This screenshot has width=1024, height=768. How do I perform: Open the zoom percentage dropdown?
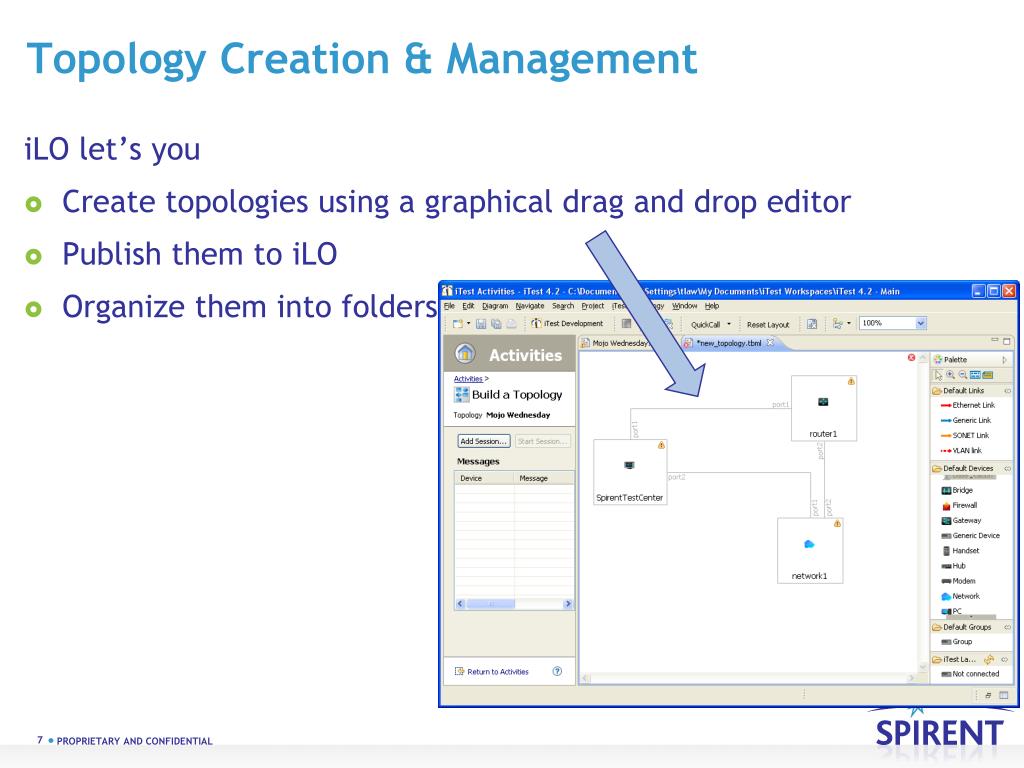[920, 323]
